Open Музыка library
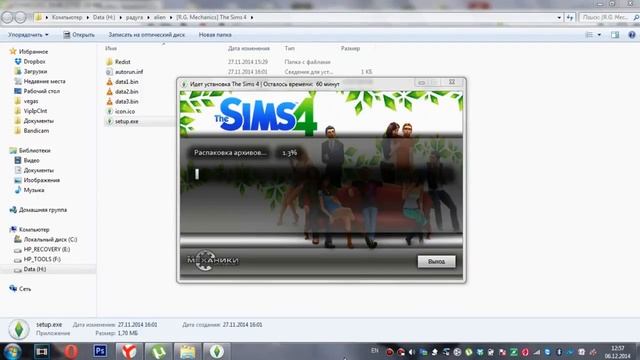 pyautogui.click(x=33, y=190)
